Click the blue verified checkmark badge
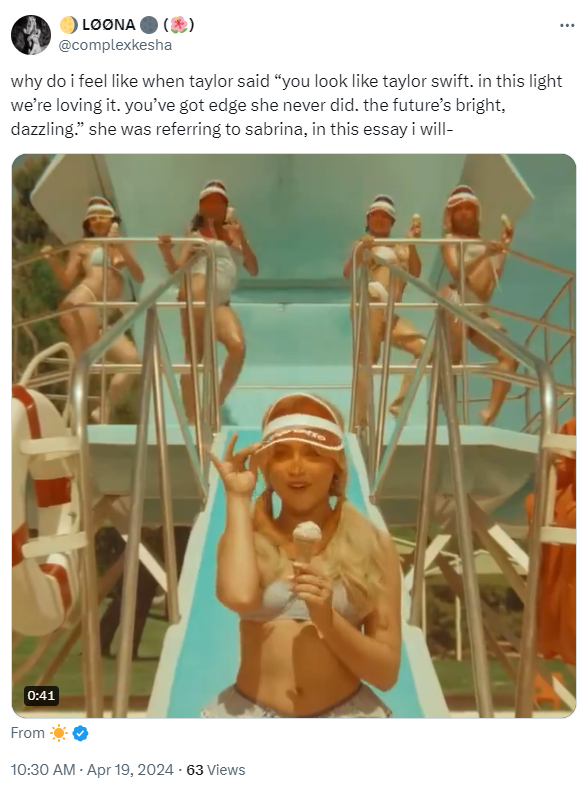This screenshot has height=796, width=586. pyautogui.click(x=80, y=733)
